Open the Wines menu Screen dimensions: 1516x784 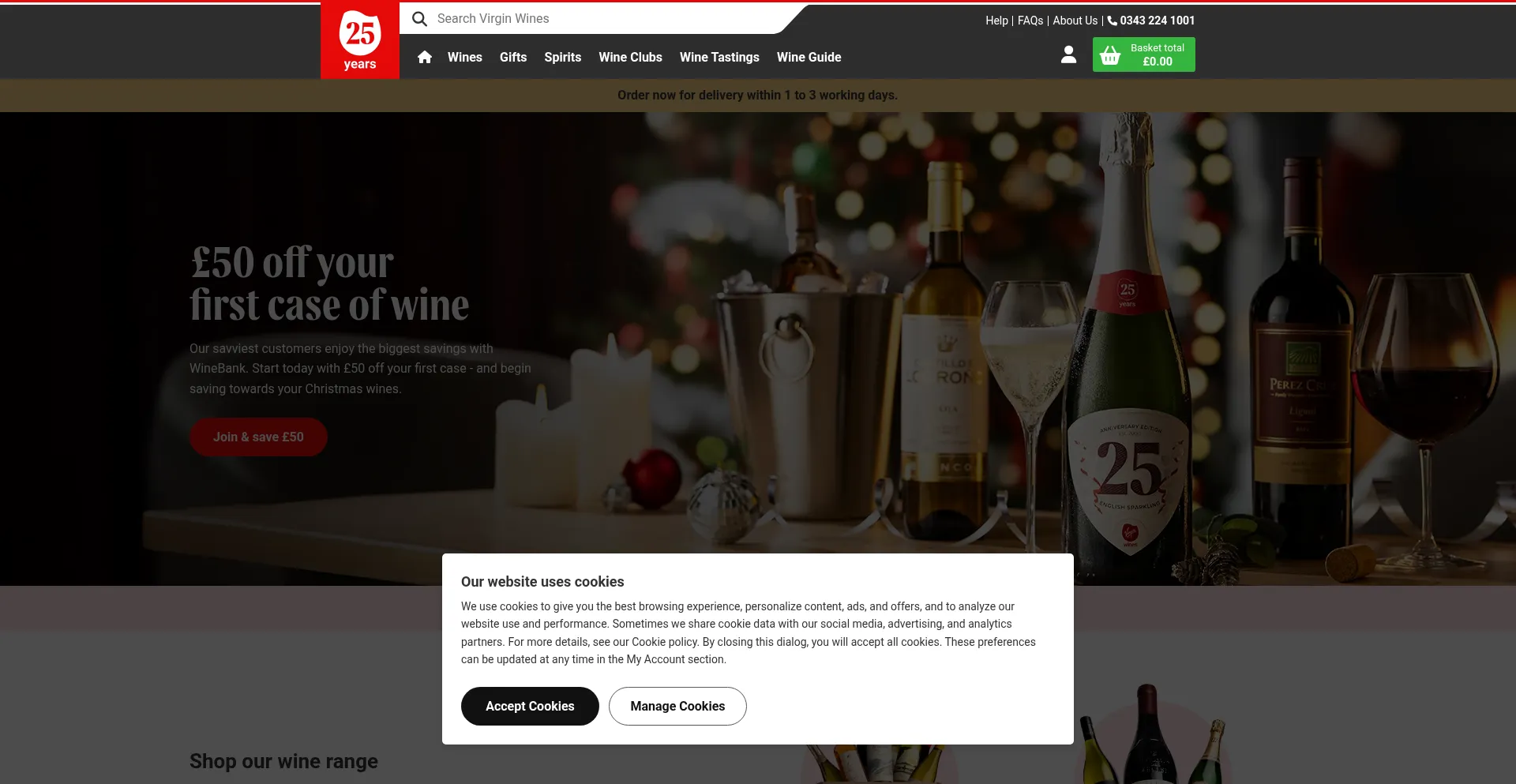[x=464, y=57]
